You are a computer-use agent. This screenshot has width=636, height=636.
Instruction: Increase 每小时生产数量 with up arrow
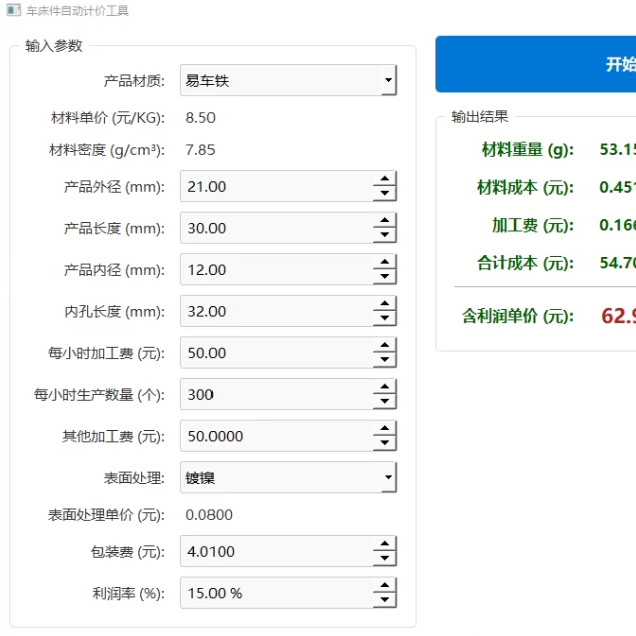click(385, 387)
